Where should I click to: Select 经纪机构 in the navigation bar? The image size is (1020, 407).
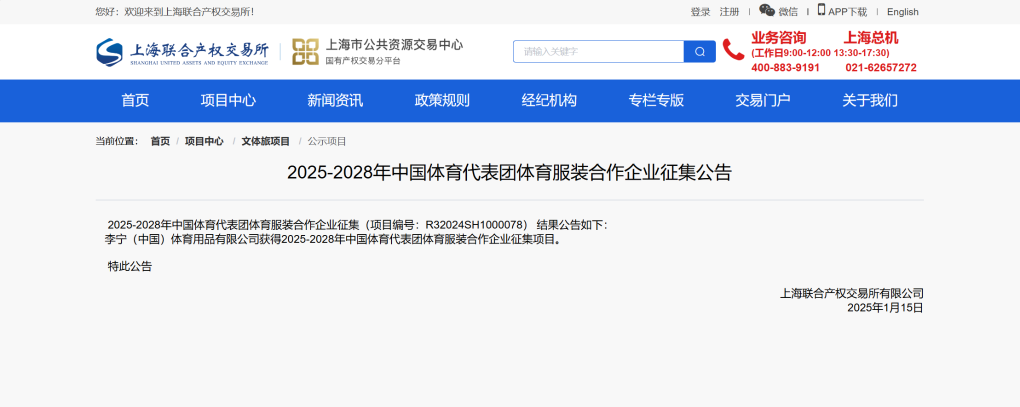(x=549, y=100)
